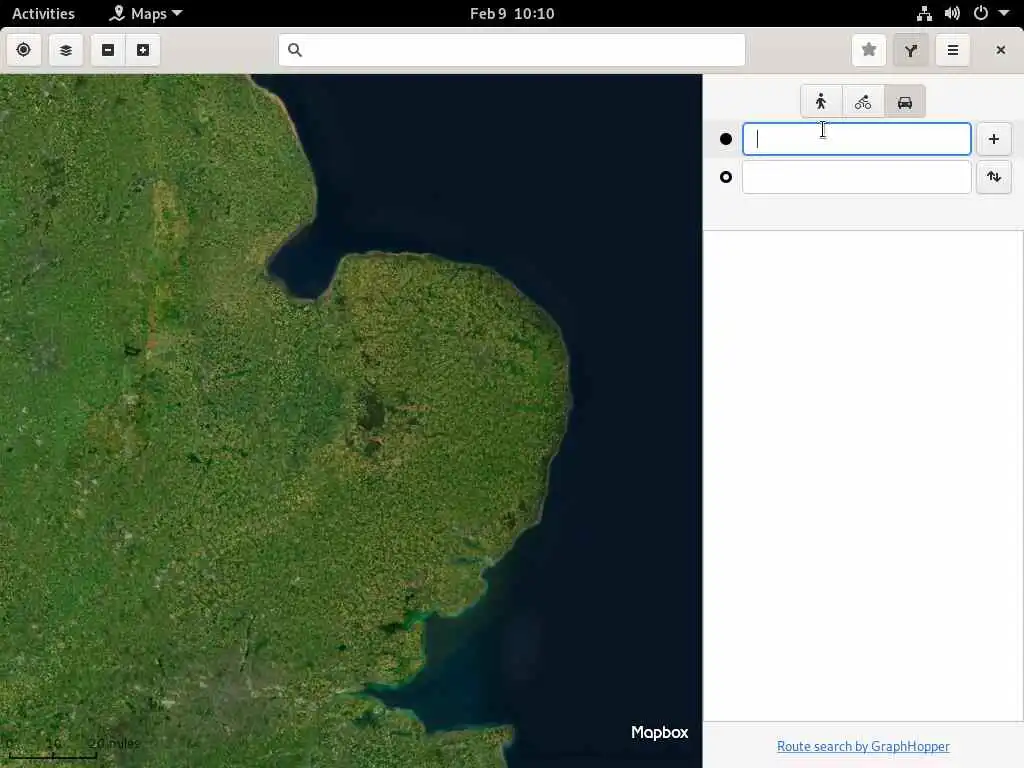1024x768 pixels.
Task: Click the current location button
Action: tap(24, 50)
